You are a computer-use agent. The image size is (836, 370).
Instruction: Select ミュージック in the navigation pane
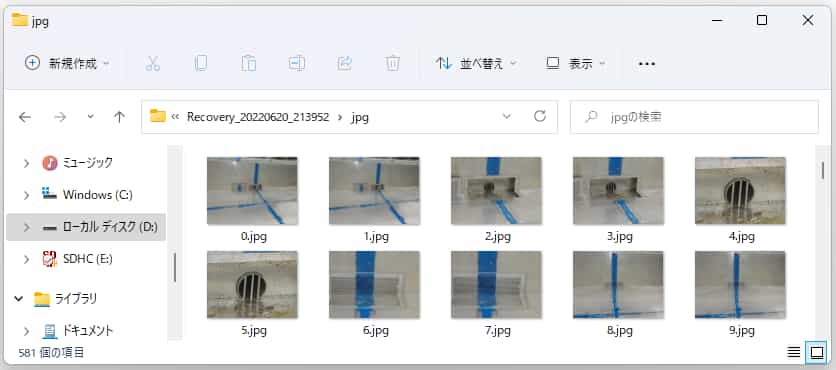[87, 163]
